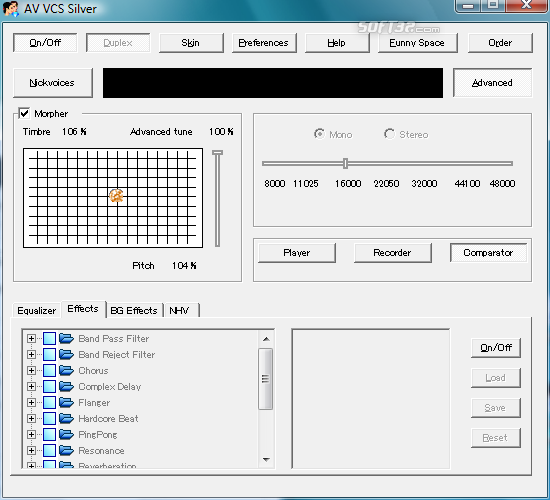Click the effects list scrollbar thumb
This screenshot has width=550, height=500.
pyautogui.click(x=266, y=379)
